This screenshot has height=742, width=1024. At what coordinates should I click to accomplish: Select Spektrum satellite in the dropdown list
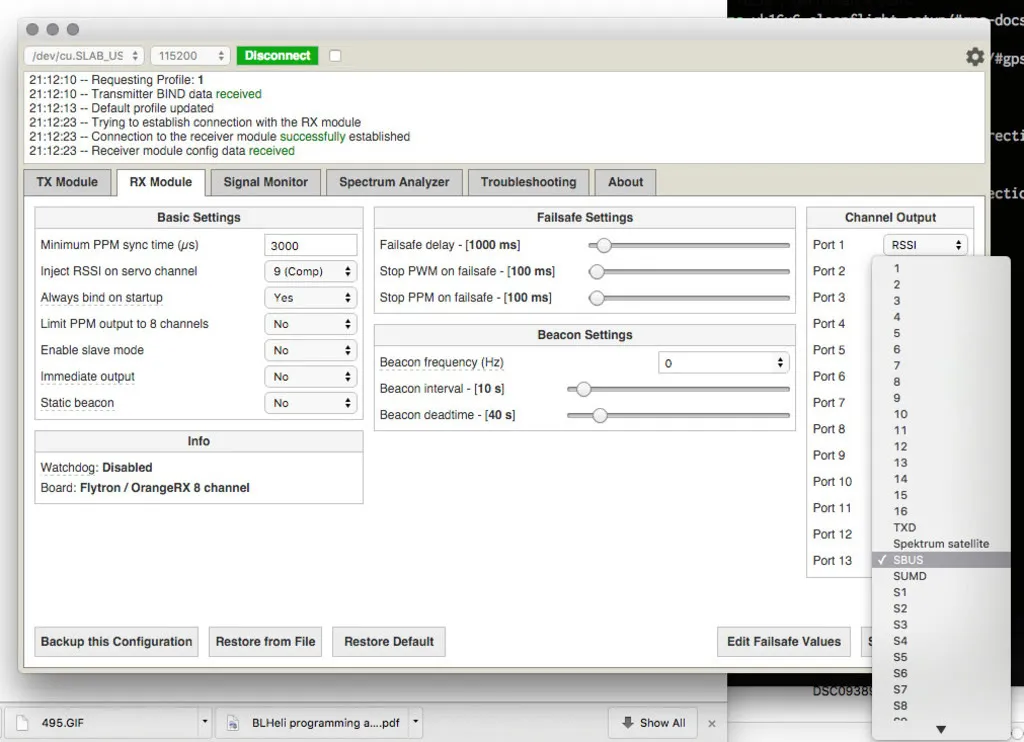tap(940, 544)
